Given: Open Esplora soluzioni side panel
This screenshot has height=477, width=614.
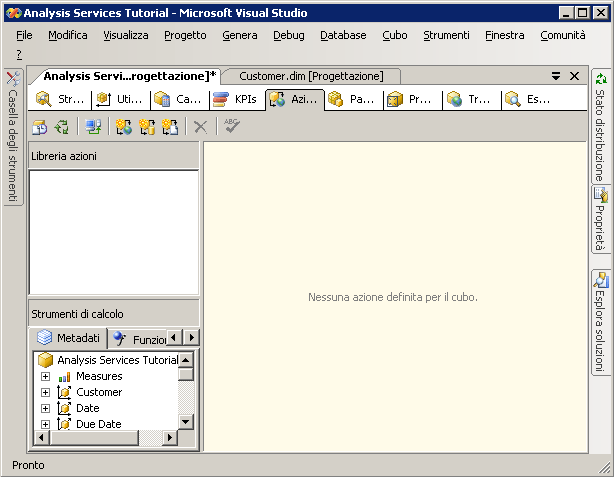Looking at the screenshot, I should pos(600,322).
